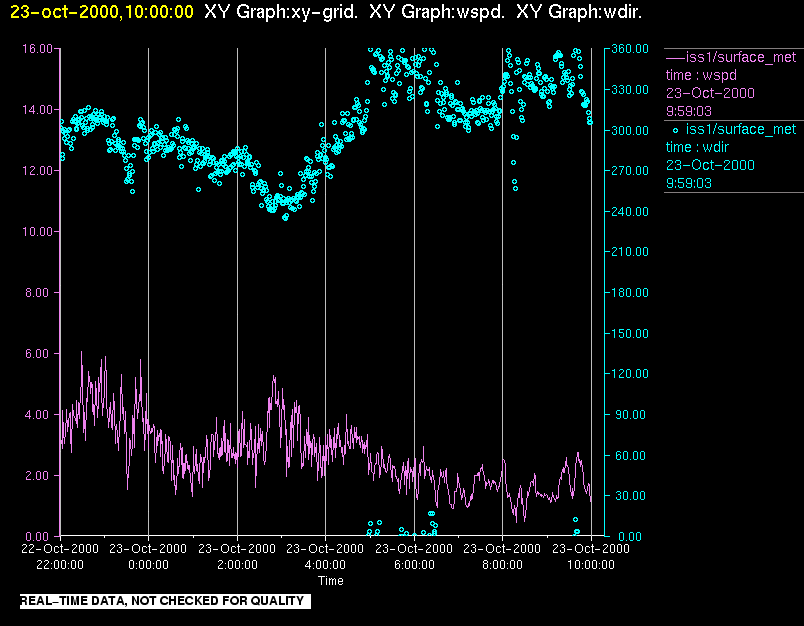This screenshot has width=804, height=626.
Task: Click the right axis 150.00 label
Action: tap(630, 334)
